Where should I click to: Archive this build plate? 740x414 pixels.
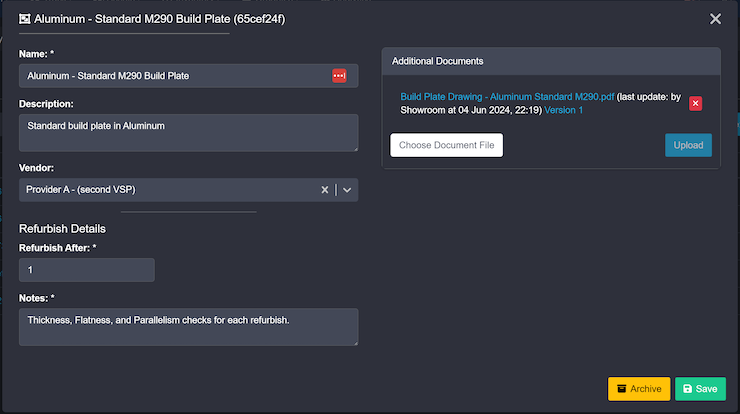click(638, 389)
